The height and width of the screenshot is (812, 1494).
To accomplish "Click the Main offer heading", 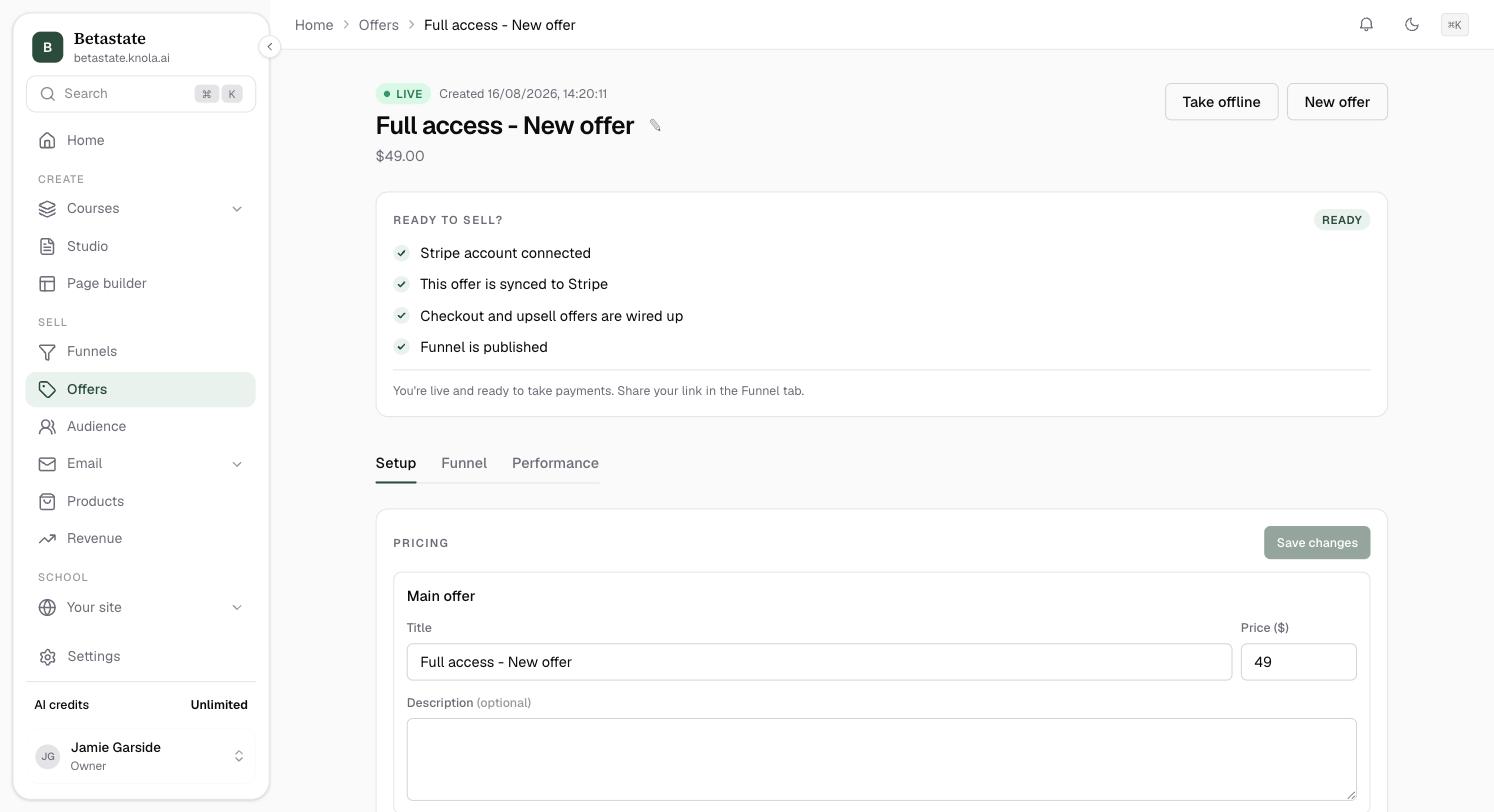I will click(x=441, y=596).
